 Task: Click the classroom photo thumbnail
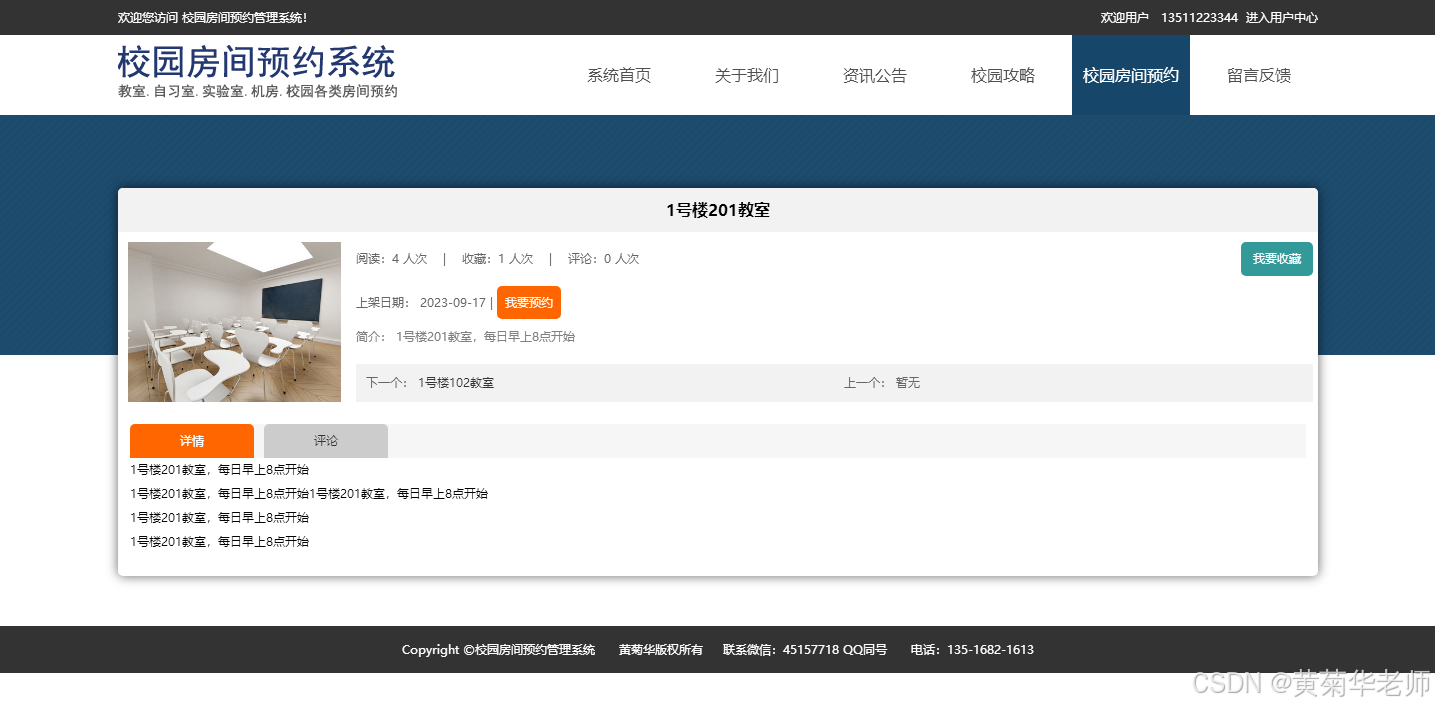pos(234,322)
